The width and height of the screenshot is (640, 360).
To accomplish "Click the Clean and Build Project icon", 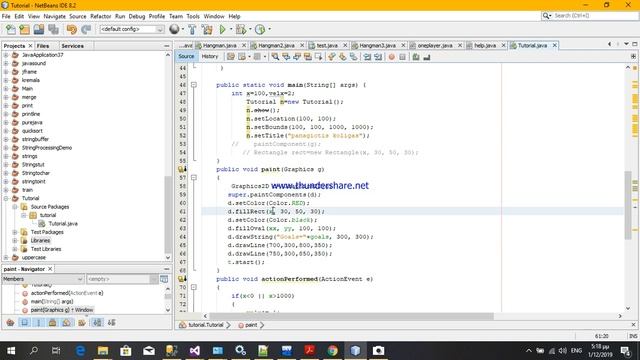I will pyautogui.click(x=207, y=29).
